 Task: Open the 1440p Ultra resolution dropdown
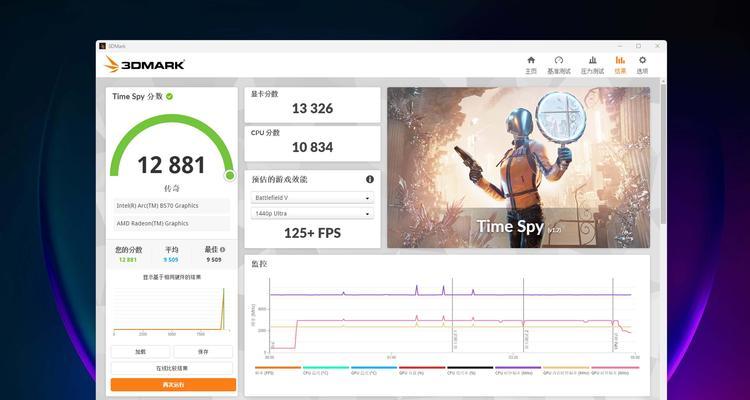(x=312, y=213)
